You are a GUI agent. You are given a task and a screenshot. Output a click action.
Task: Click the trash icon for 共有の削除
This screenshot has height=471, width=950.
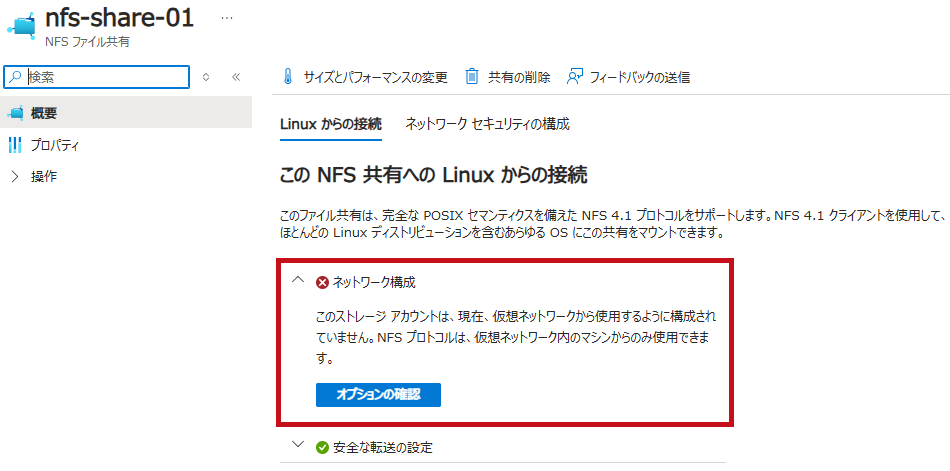click(x=472, y=77)
